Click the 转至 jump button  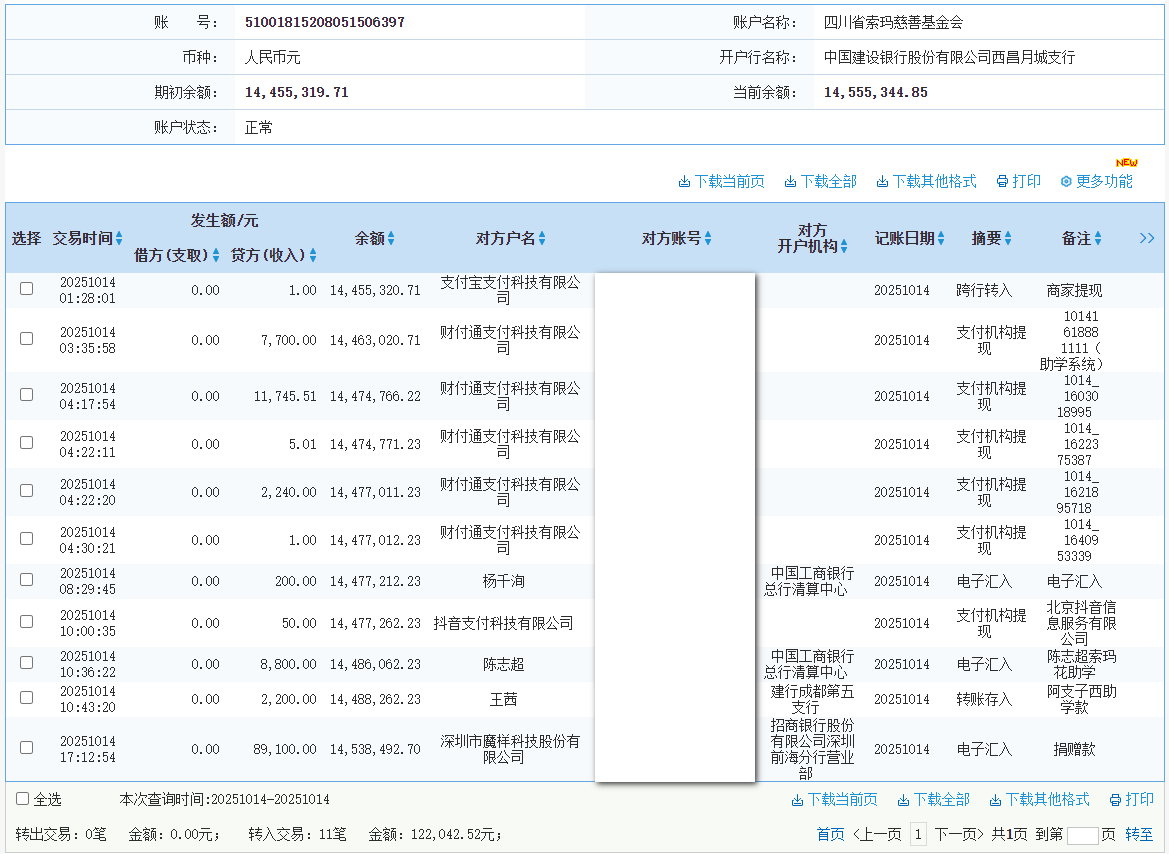click(x=1139, y=834)
